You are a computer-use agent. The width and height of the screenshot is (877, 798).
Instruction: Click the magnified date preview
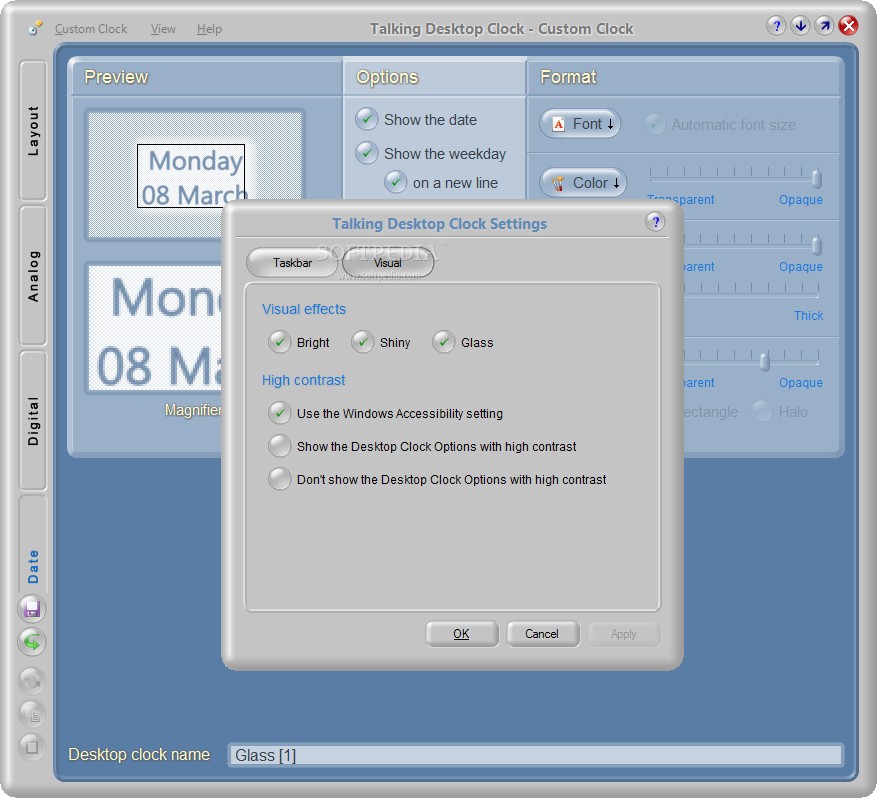pos(155,328)
